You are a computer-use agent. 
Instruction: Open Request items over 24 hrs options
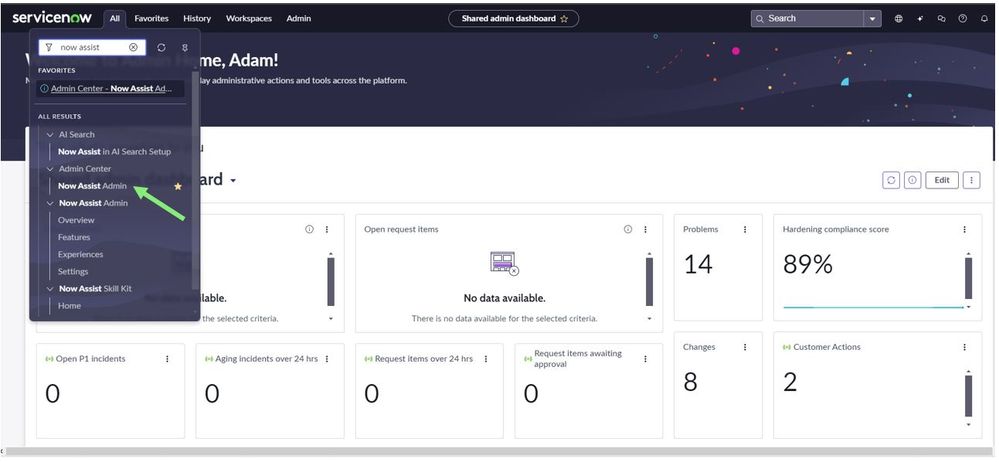click(x=486, y=359)
